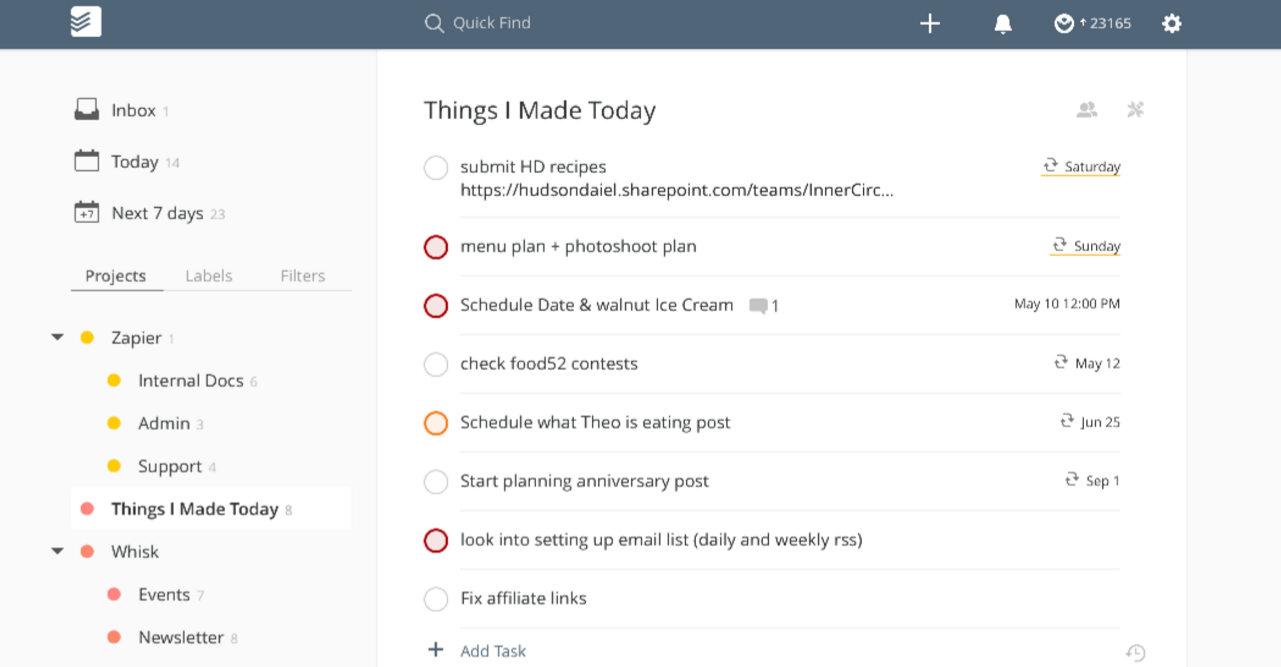Complete the 'submit HD recipes' task

coord(436,168)
